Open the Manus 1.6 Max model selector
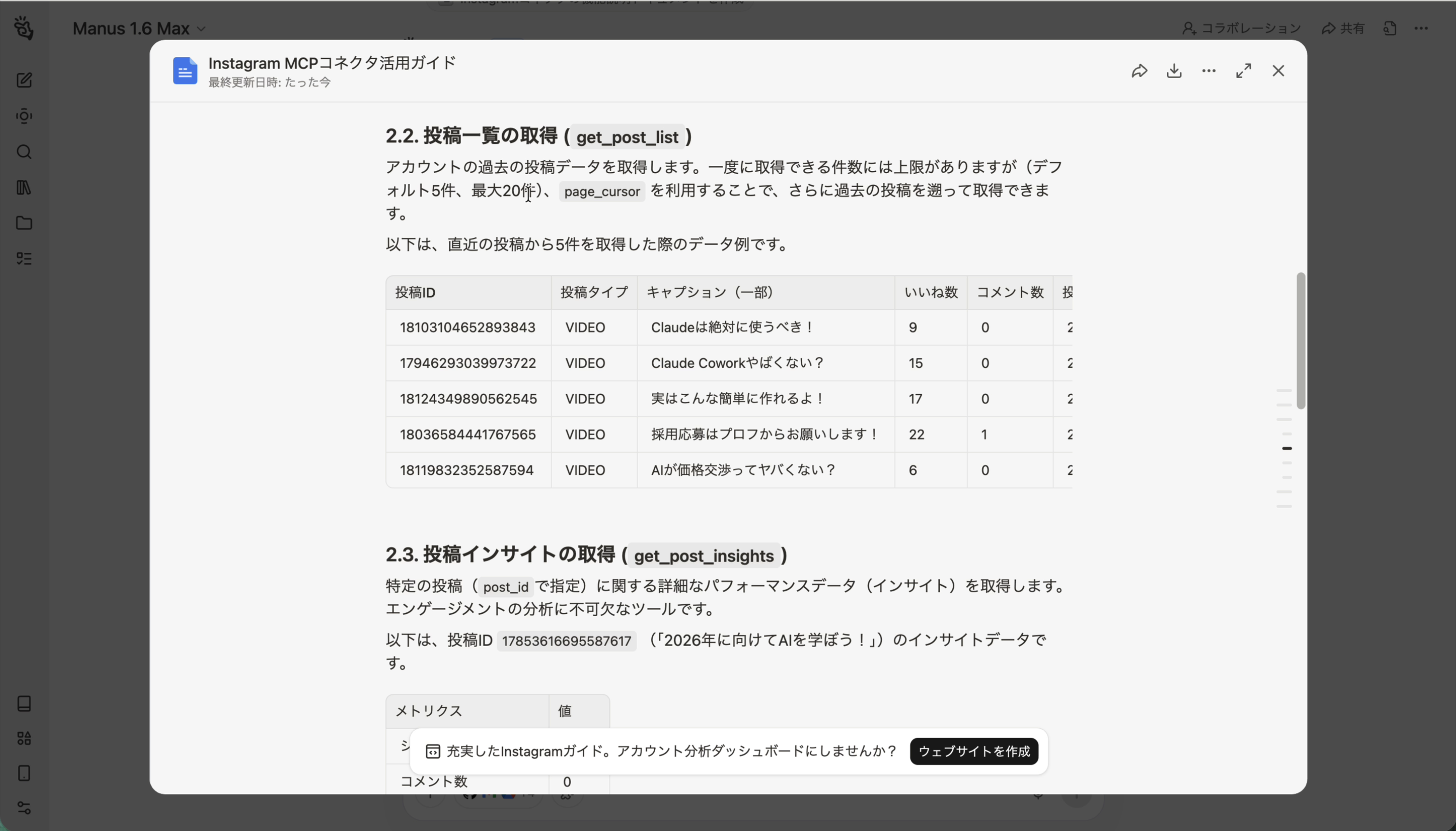The width and height of the screenshot is (1456, 831). coord(137,28)
